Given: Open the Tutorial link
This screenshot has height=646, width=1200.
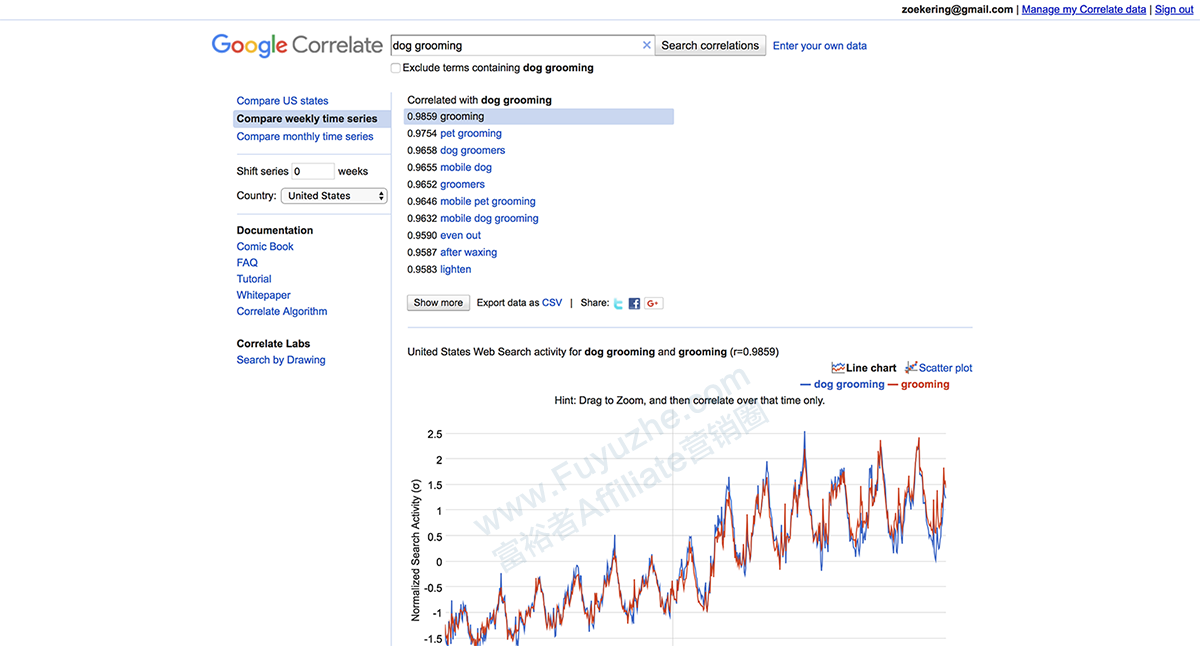Looking at the screenshot, I should (254, 279).
